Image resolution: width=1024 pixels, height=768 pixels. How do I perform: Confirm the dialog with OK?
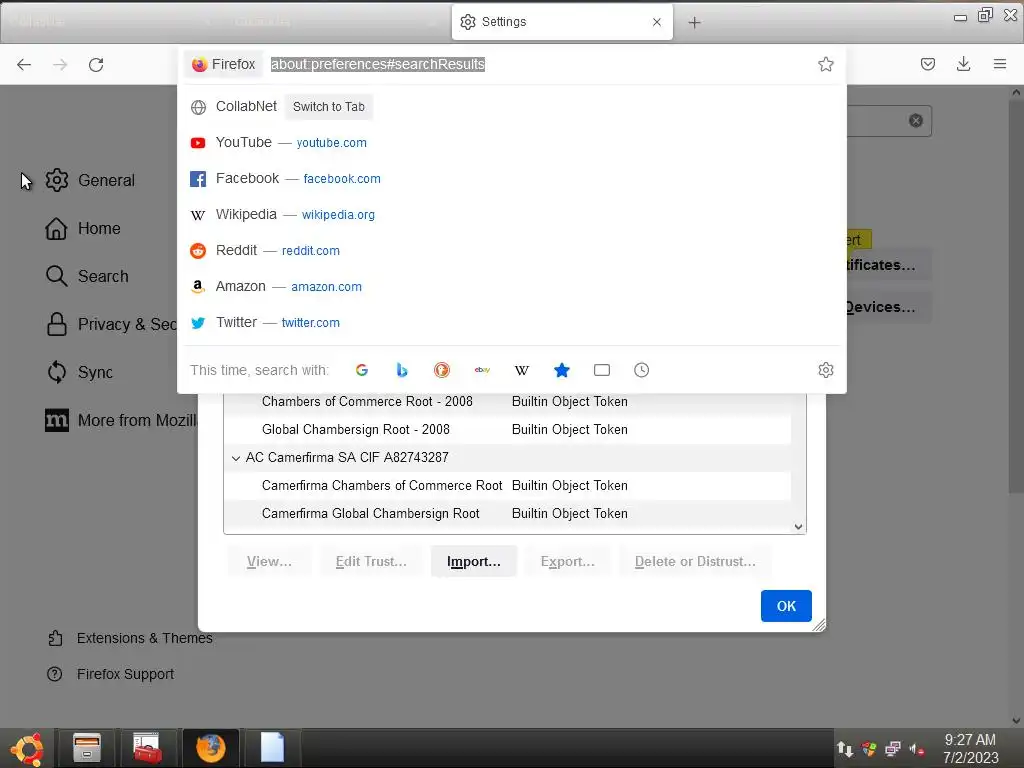[x=786, y=606]
